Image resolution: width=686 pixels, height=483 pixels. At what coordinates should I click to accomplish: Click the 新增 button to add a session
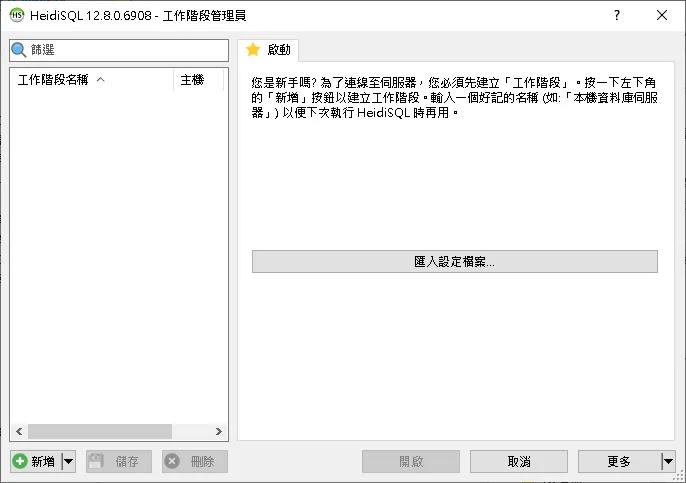pyautogui.click(x=36, y=461)
